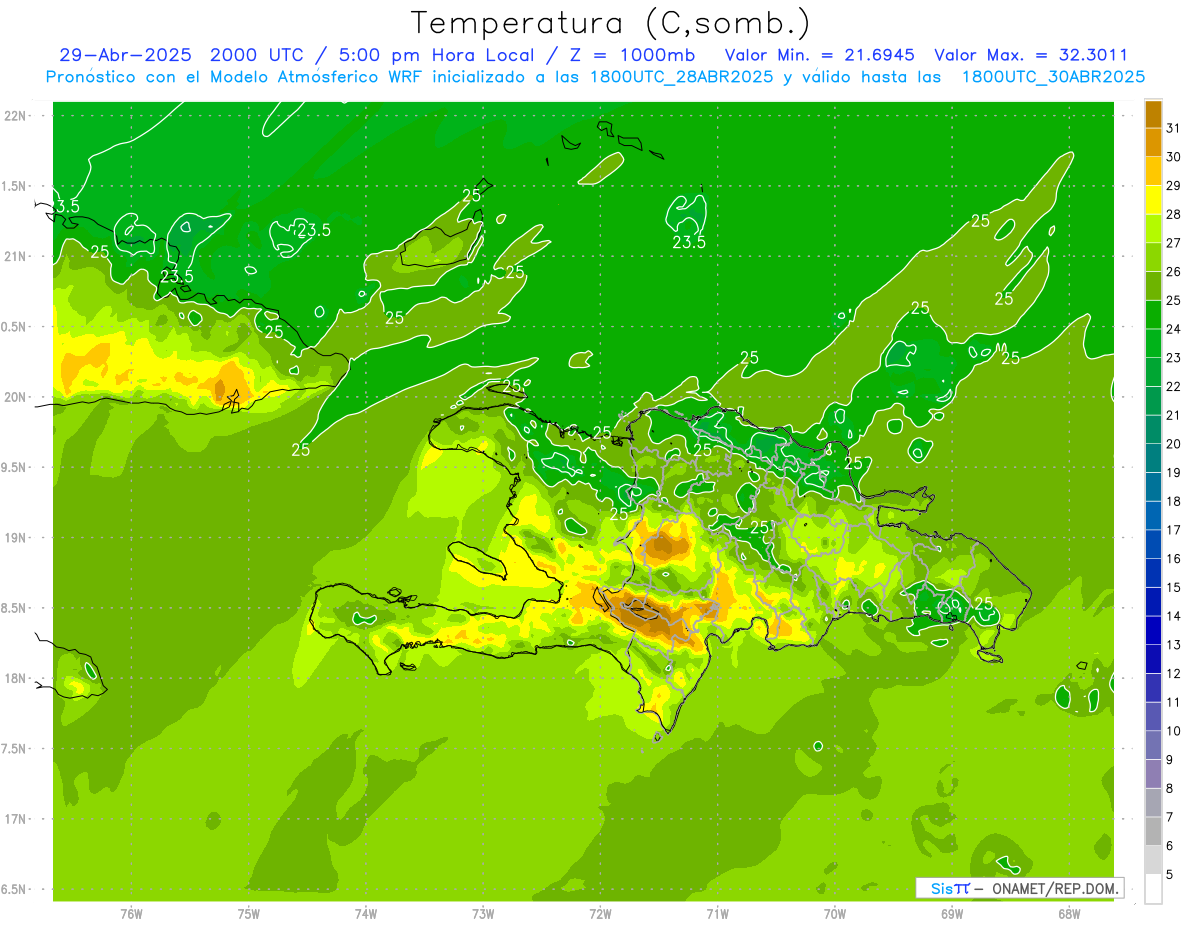Click the "Valor Min. = 21.6945" value
1200x927 pixels.
coord(820,55)
